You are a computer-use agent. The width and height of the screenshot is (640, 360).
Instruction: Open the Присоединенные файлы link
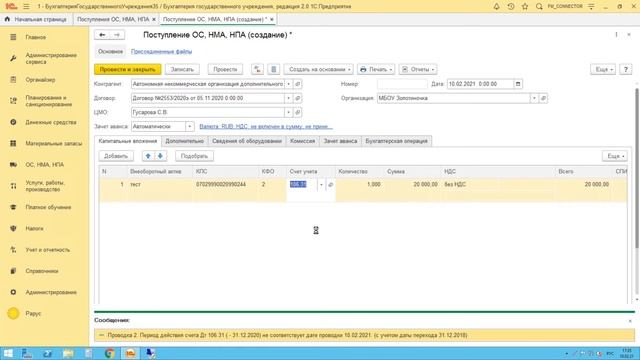pyautogui.click(x=161, y=51)
